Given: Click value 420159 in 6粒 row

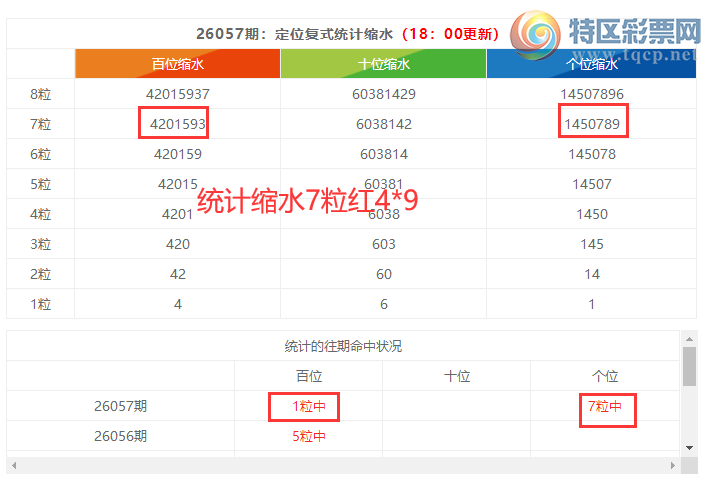Looking at the screenshot, I should (x=178, y=154).
